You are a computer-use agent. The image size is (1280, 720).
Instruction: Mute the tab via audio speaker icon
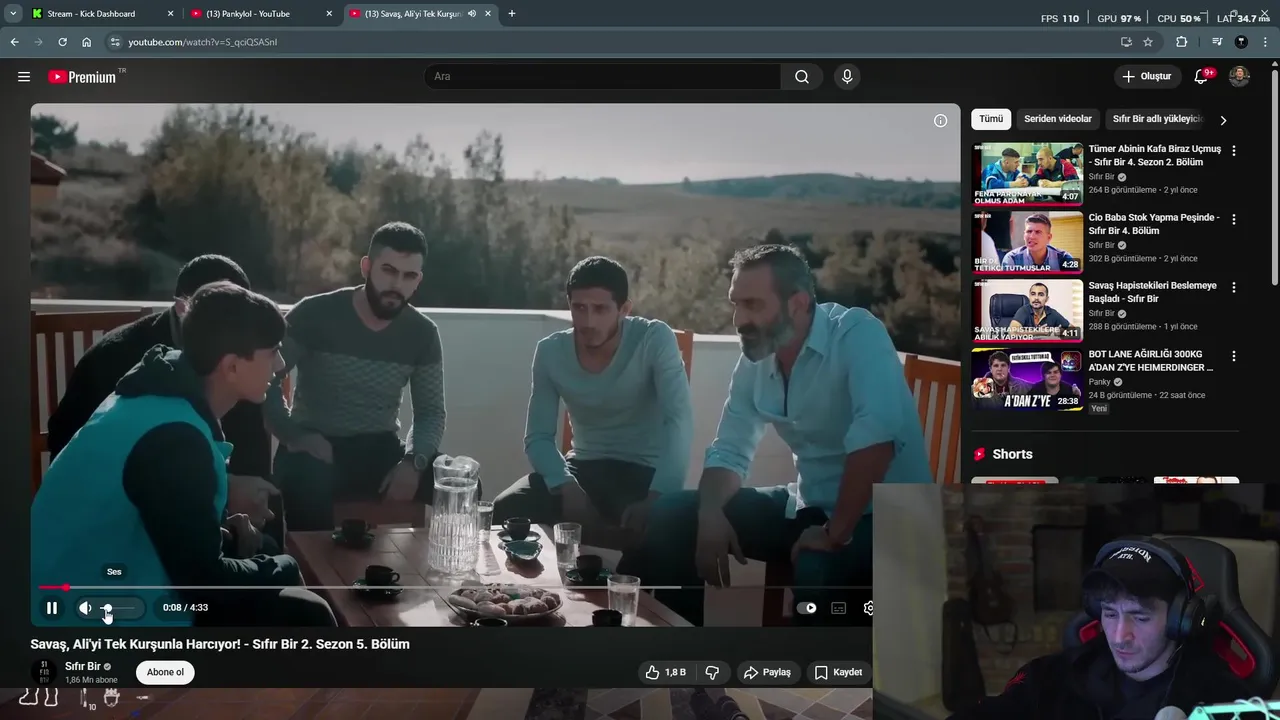(x=472, y=14)
